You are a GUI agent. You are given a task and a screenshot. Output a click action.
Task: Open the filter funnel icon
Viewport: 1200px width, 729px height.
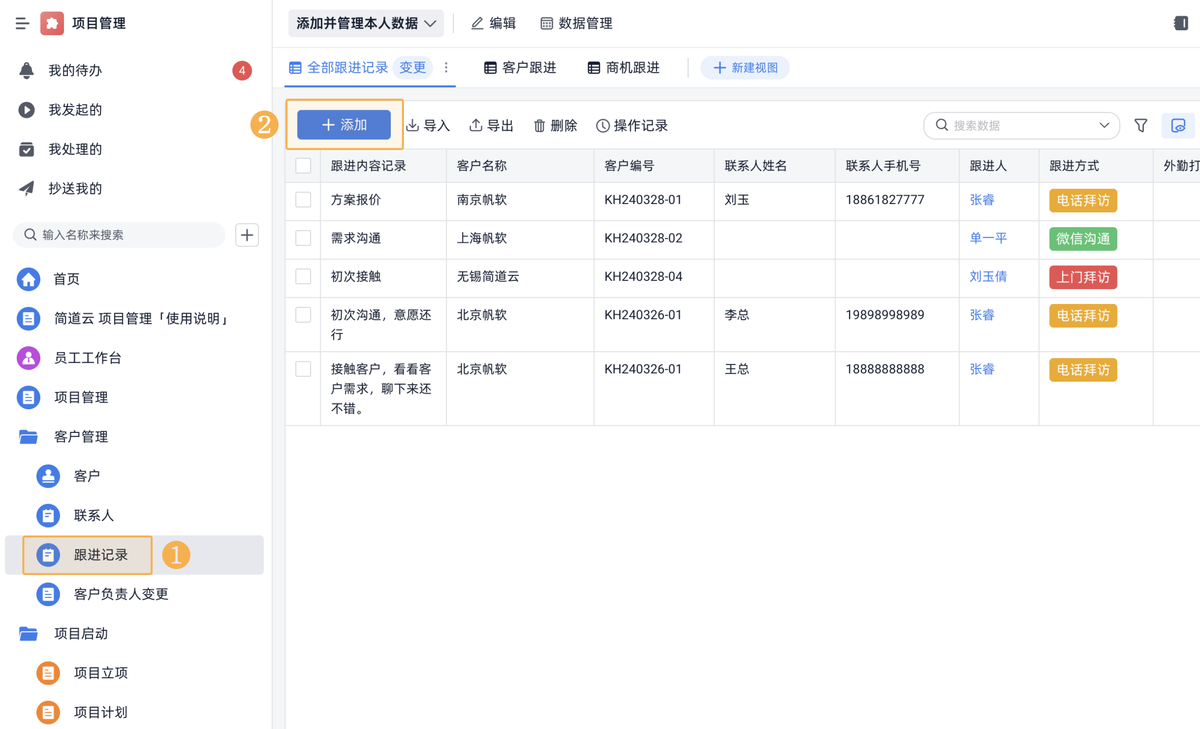[x=1141, y=126]
